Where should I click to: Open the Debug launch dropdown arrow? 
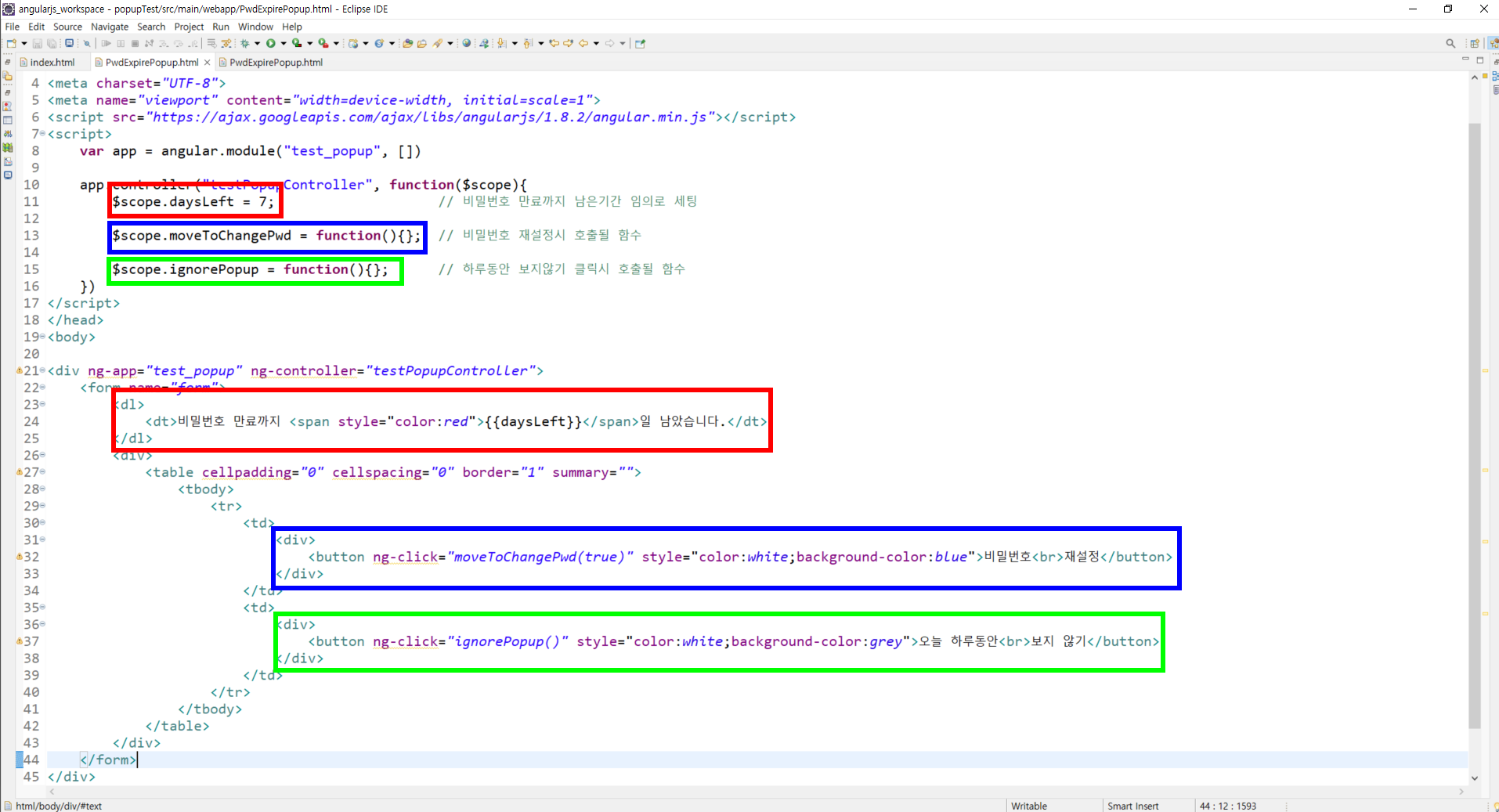click(x=257, y=43)
